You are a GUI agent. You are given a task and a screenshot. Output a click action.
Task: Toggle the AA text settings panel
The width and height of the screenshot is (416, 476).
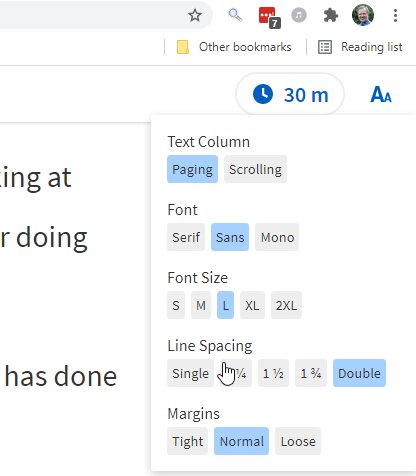[381, 94]
